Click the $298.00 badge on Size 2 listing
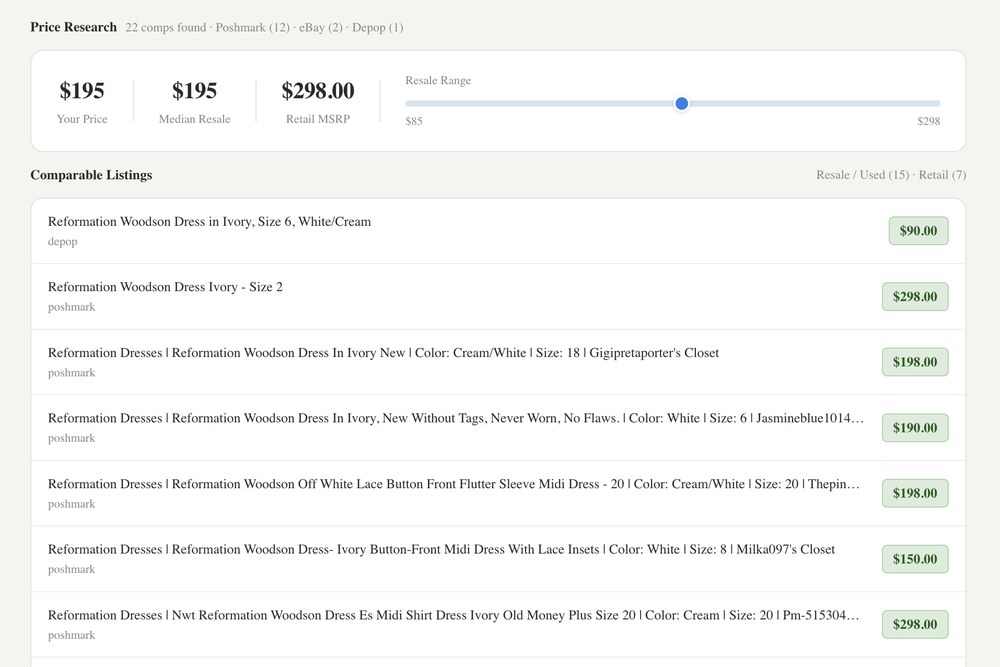Screen dimensions: 1000x667 click(915, 297)
